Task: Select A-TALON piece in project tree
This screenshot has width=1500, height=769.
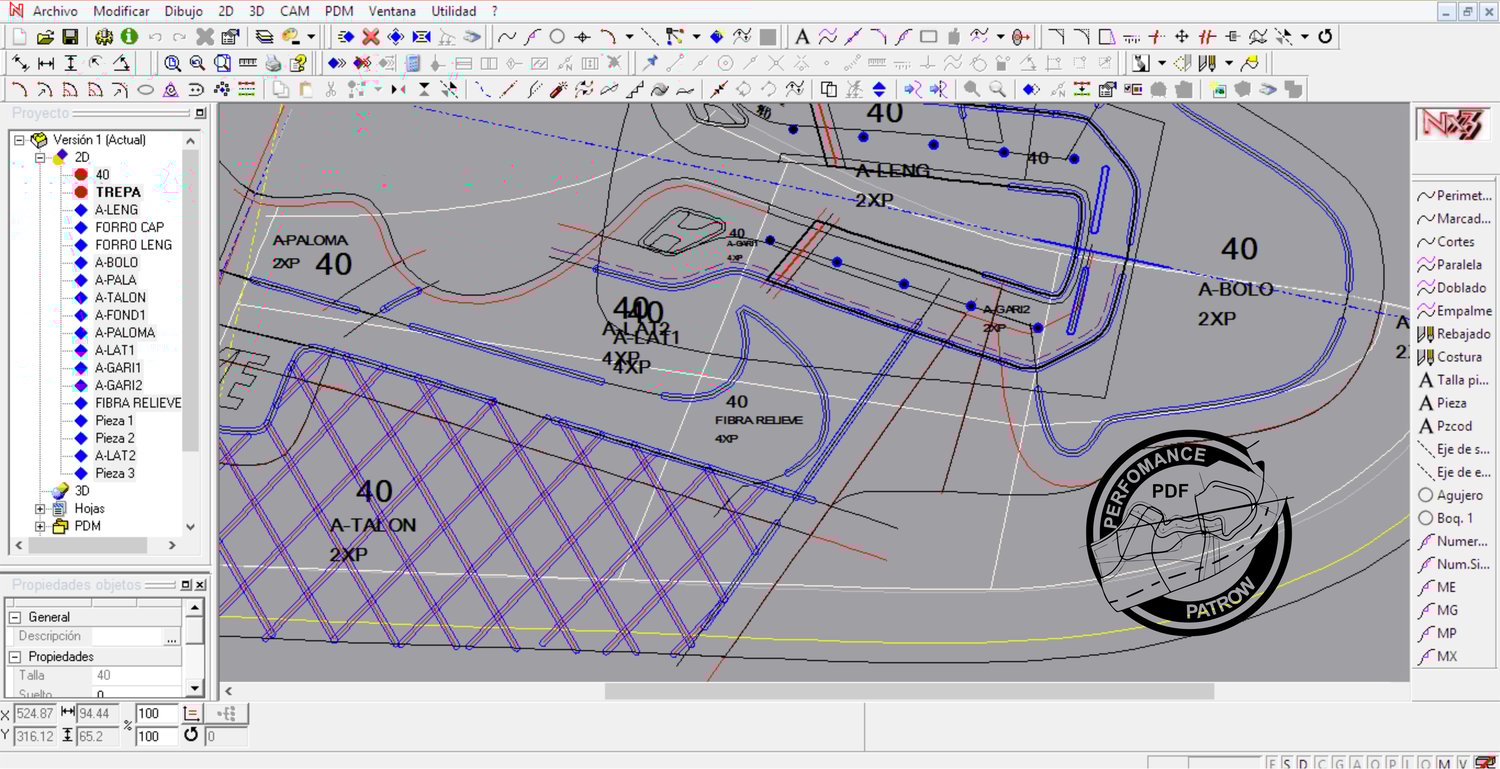Action: point(120,297)
